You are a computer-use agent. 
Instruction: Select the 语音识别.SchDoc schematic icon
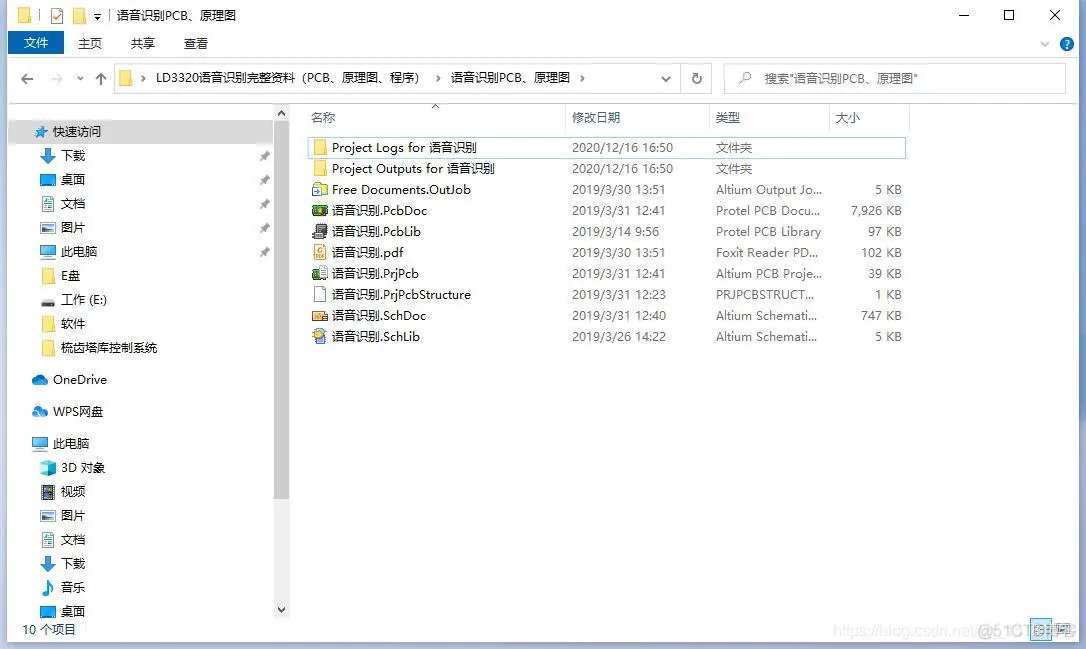coord(319,316)
